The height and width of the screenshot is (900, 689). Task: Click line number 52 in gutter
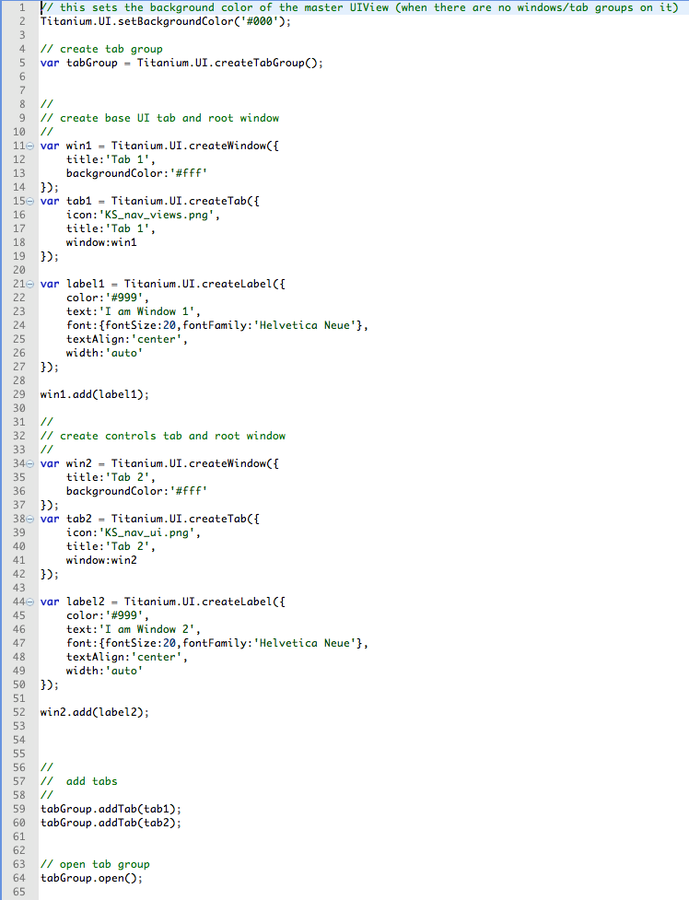click(x=19, y=712)
